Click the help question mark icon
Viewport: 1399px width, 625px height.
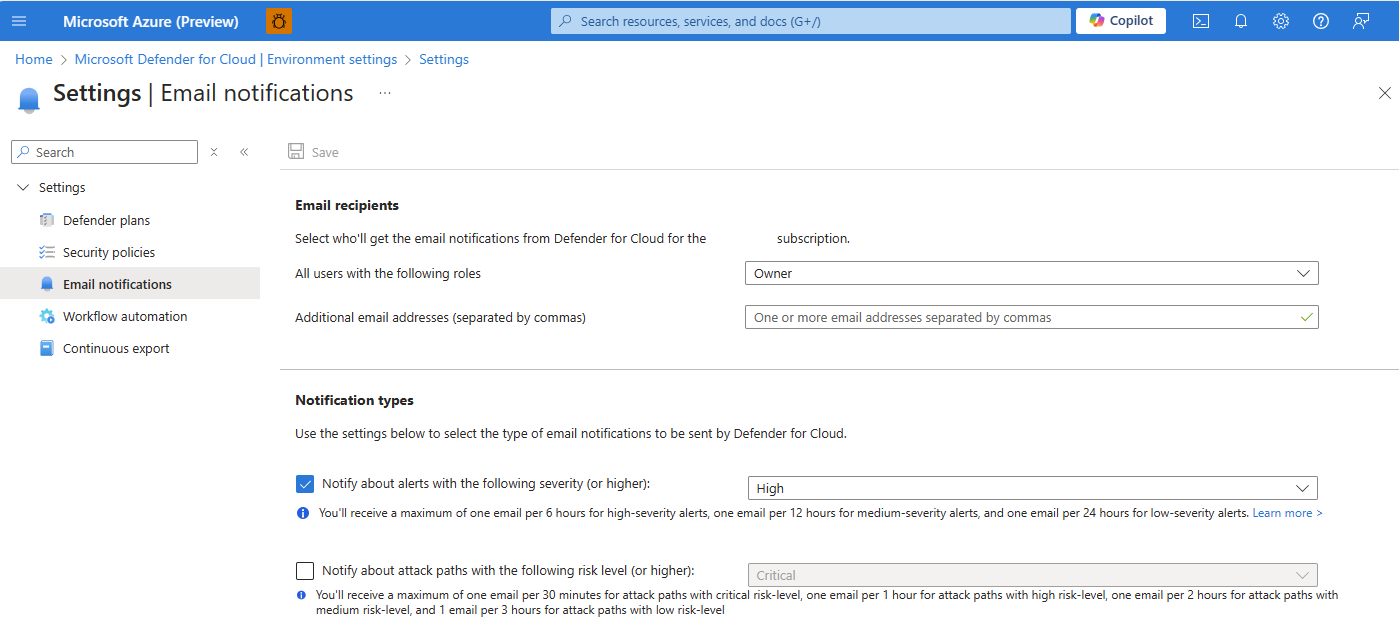click(1321, 21)
